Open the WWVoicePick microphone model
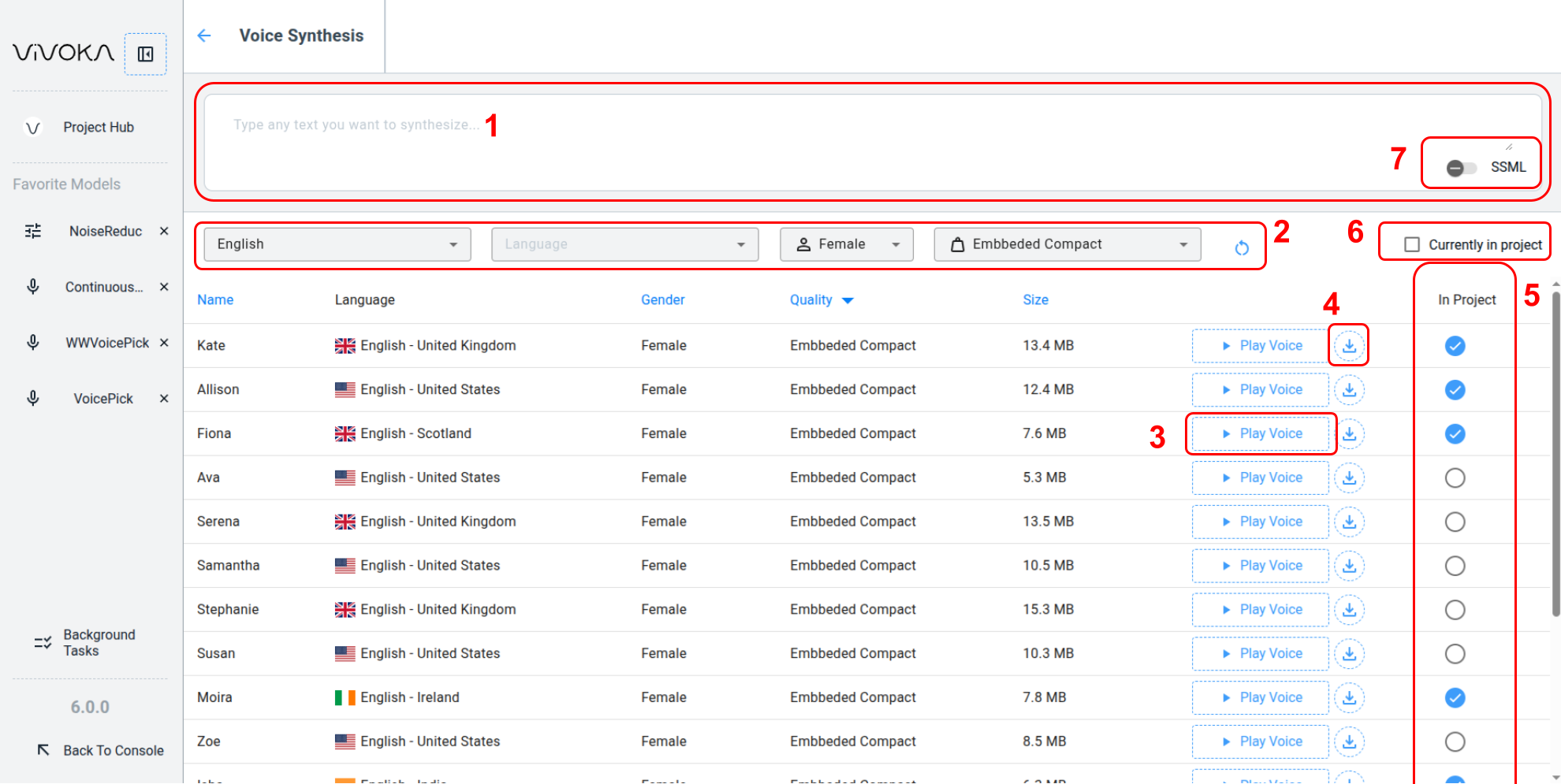Screen dimensions: 1561x784 click(x=106, y=343)
